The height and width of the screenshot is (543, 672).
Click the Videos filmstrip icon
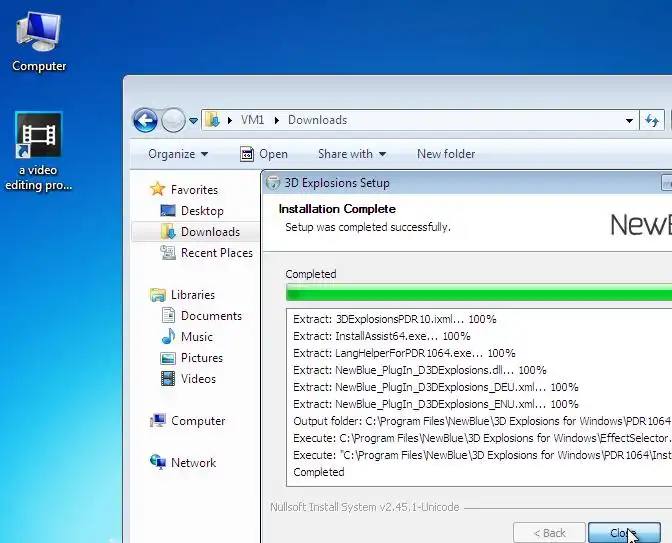coord(168,379)
